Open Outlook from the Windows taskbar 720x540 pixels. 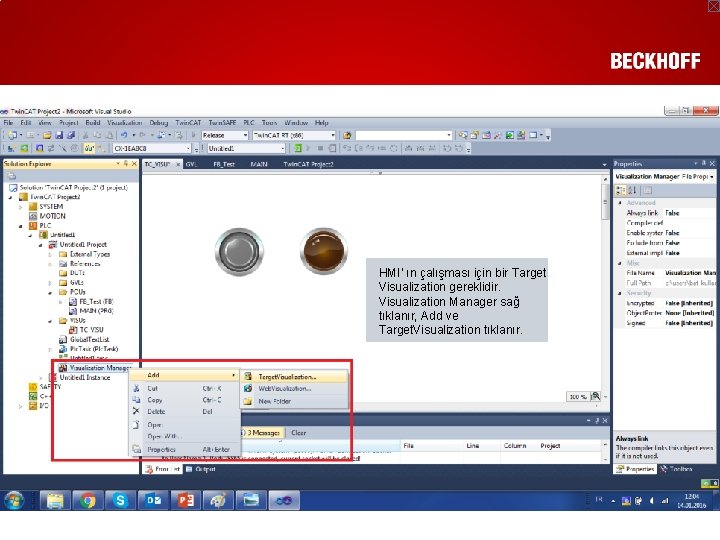click(x=153, y=500)
